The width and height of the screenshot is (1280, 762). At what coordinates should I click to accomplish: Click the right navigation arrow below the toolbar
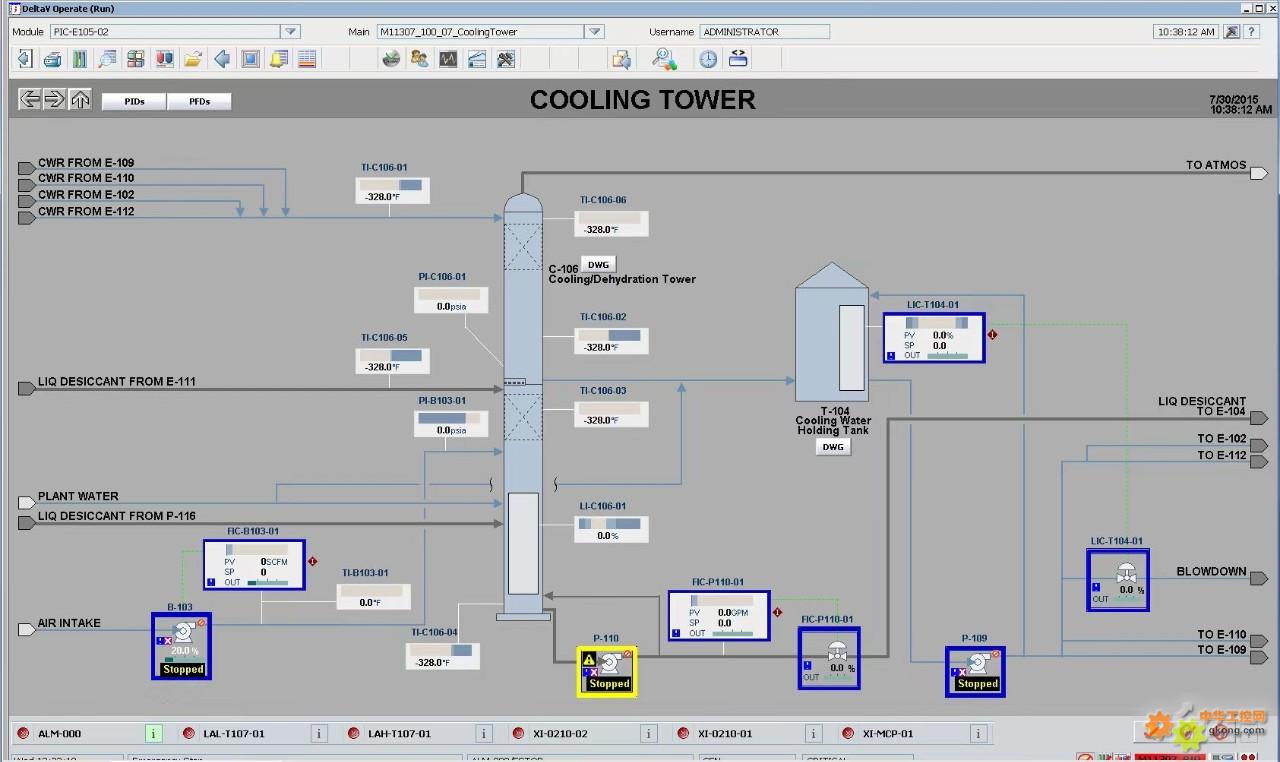[55, 99]
